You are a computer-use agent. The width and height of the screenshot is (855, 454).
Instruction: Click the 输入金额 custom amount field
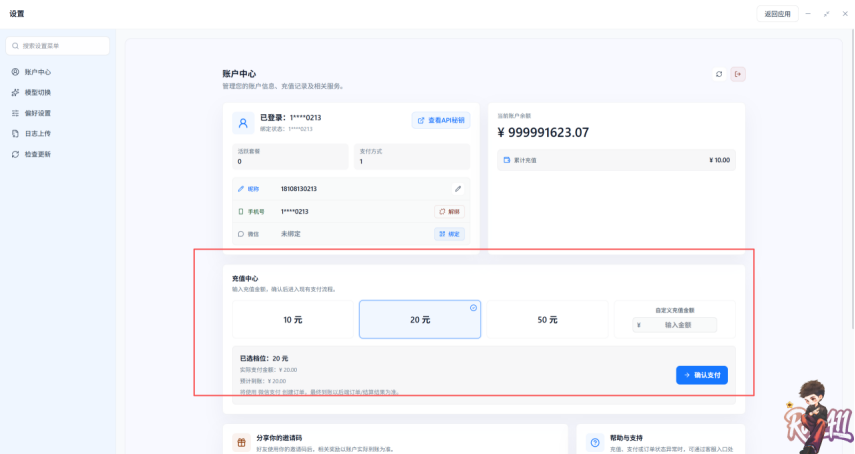[x=675, y=325]
